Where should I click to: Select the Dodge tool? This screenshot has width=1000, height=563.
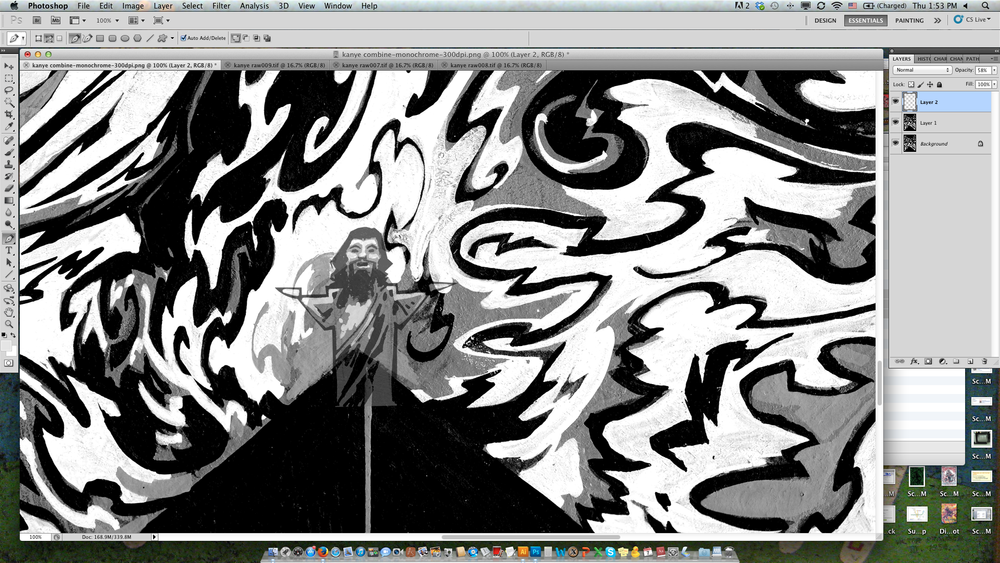(9, 225)
